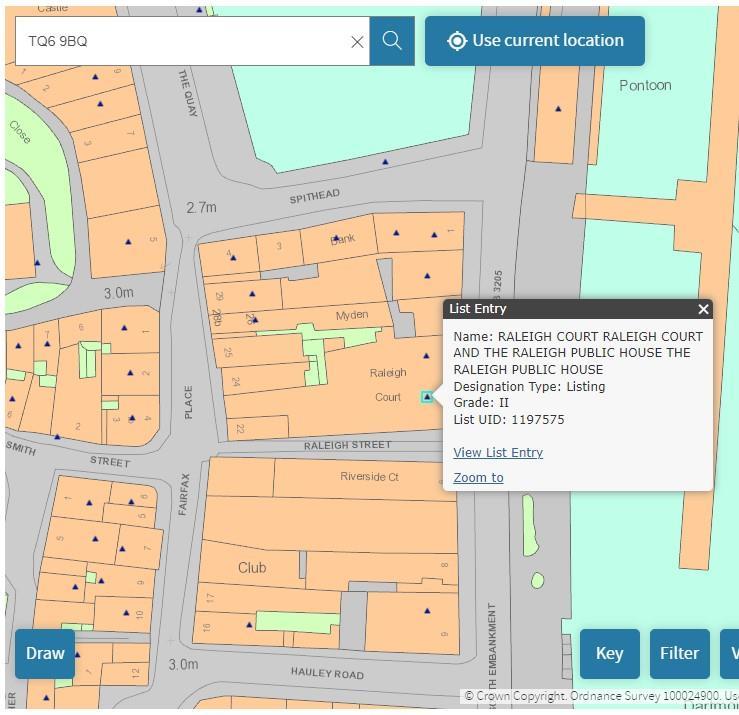
Task: Click the listing marker at 16 Hauley Road
Action: pos(249,625)
